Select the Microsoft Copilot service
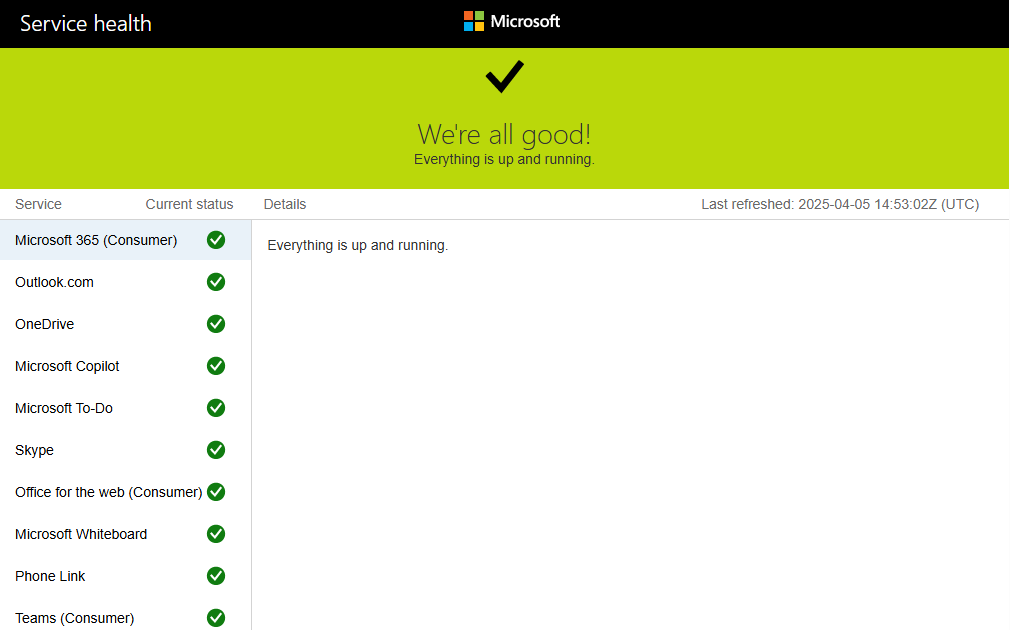This screenshot has height=630, width=1010. coord(126,366)
